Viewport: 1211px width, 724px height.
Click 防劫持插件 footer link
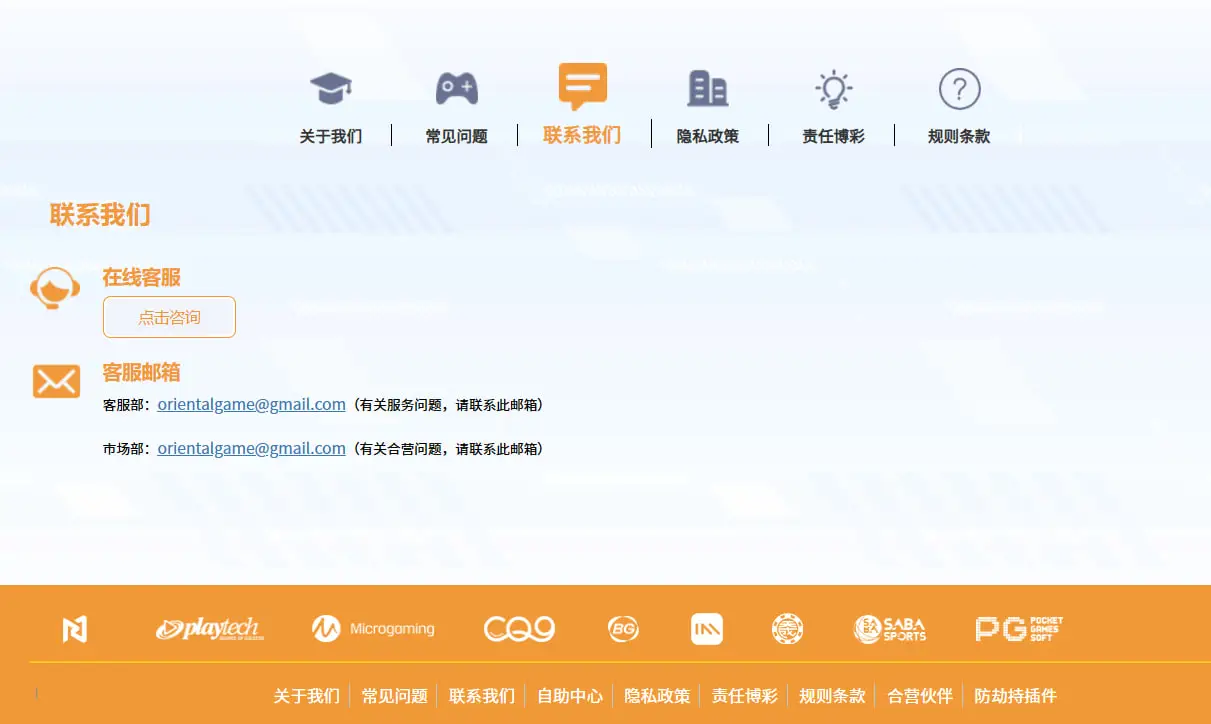click(1015, 696)
